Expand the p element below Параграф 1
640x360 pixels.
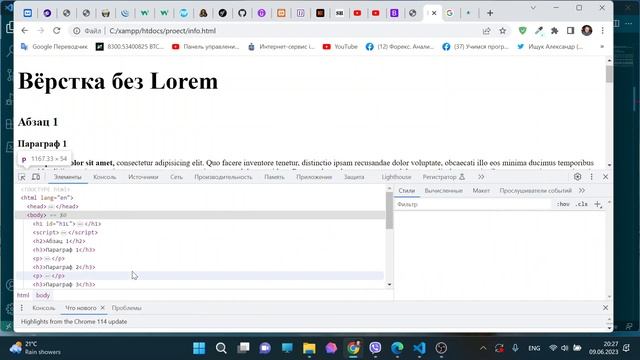[x=48, y=259]
